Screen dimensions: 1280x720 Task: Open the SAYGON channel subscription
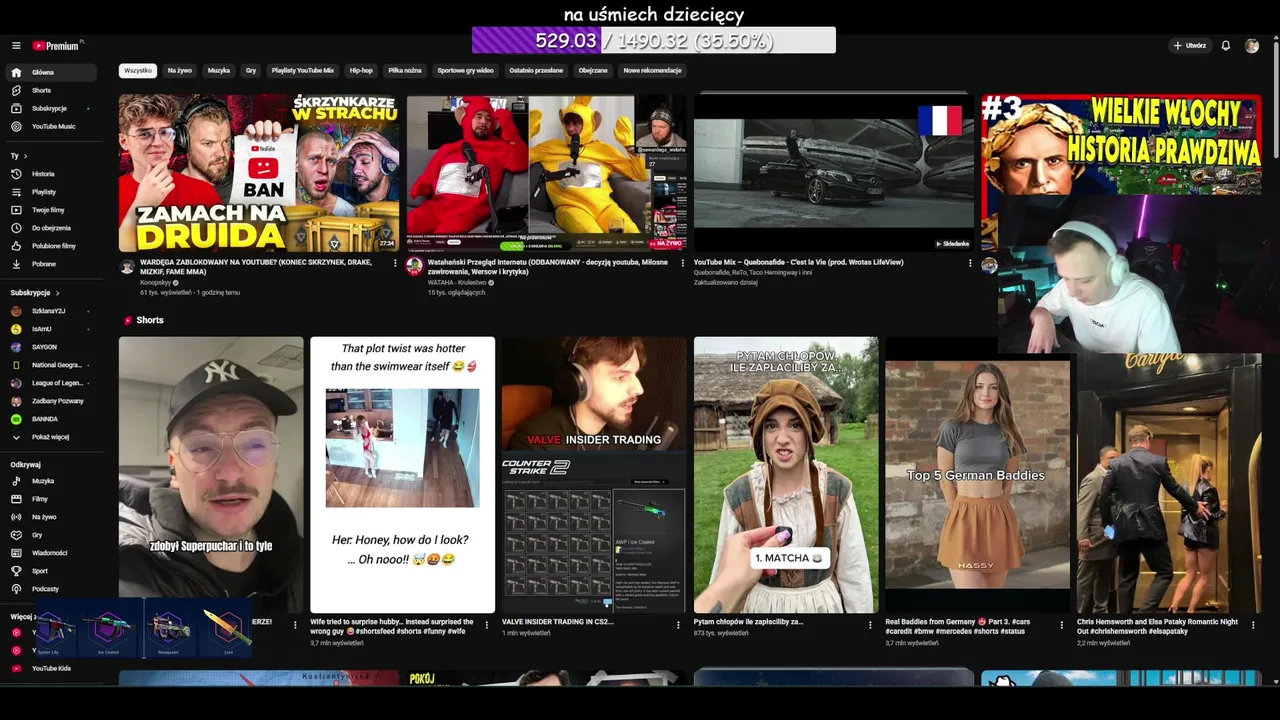click(x=52, y=347)
